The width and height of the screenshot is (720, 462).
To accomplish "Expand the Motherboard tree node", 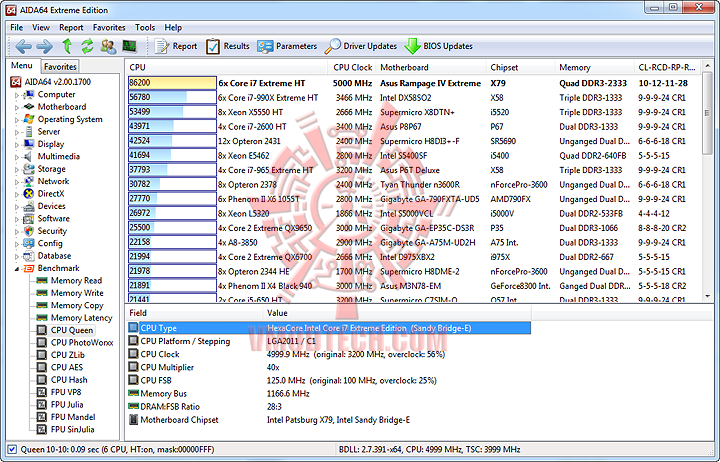I will [x=17, y=107].
